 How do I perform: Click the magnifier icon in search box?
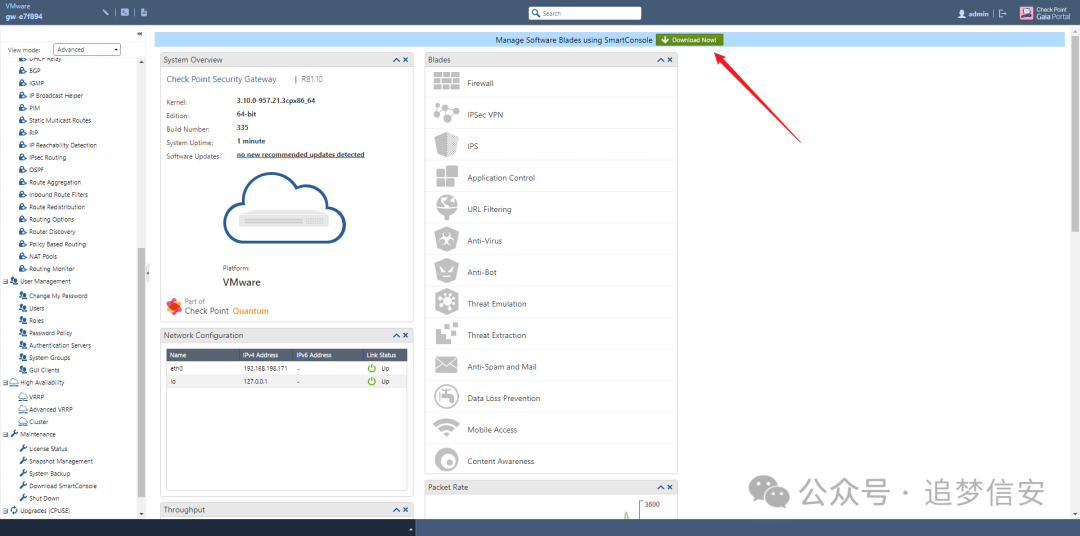(536, 13)
